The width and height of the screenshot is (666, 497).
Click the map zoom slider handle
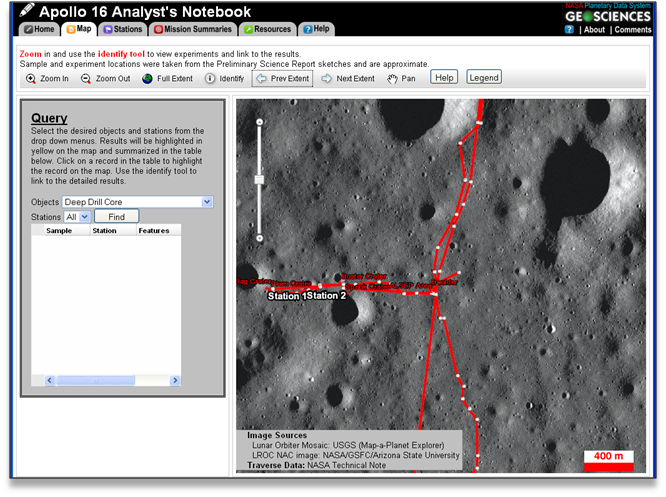(259, 180)
